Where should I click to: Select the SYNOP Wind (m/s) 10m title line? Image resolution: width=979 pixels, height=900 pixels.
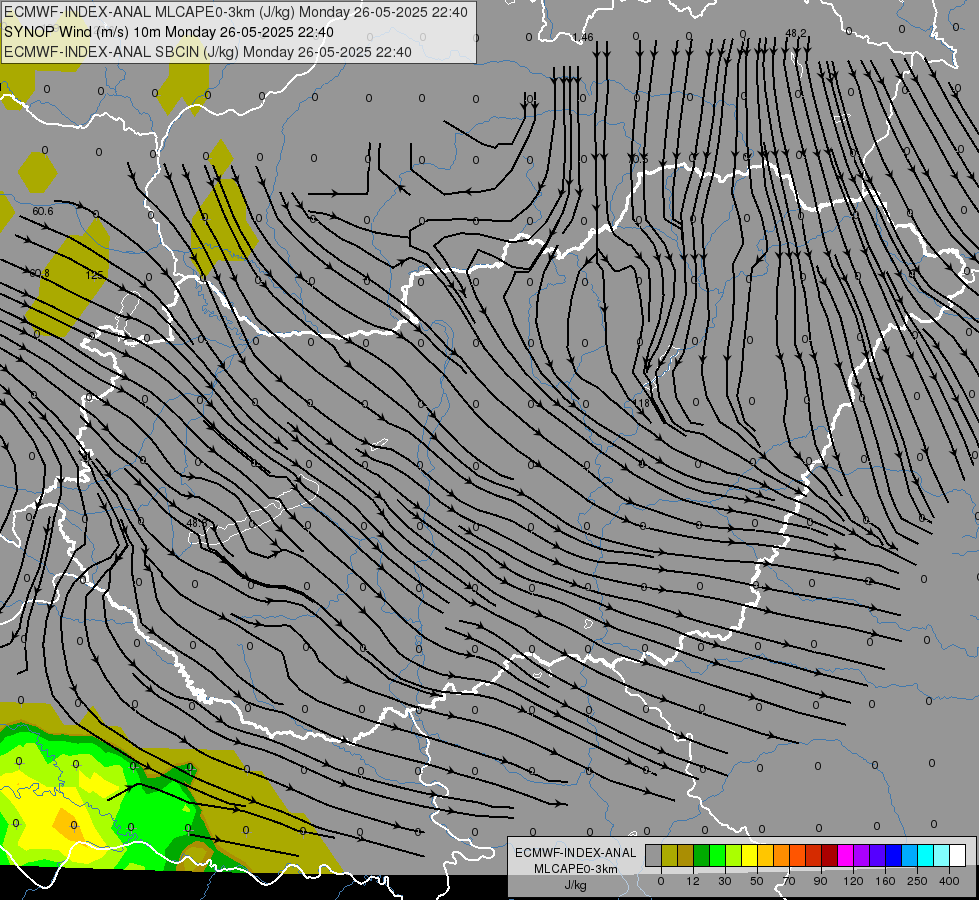169,32
